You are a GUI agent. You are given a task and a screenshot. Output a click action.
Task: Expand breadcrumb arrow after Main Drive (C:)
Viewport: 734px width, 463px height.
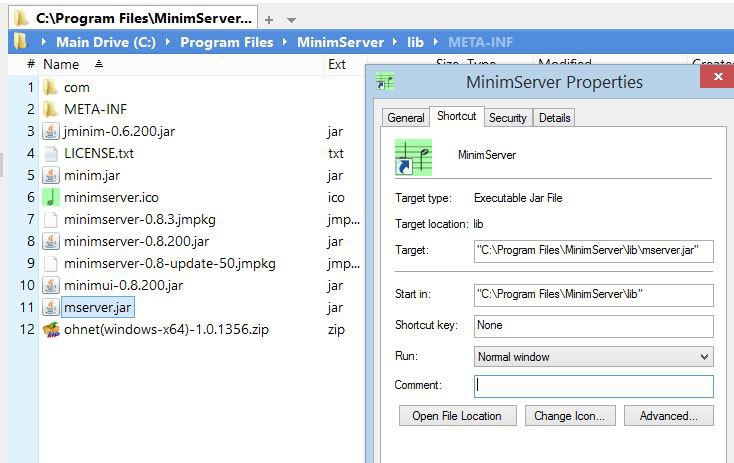click(168, 42)
